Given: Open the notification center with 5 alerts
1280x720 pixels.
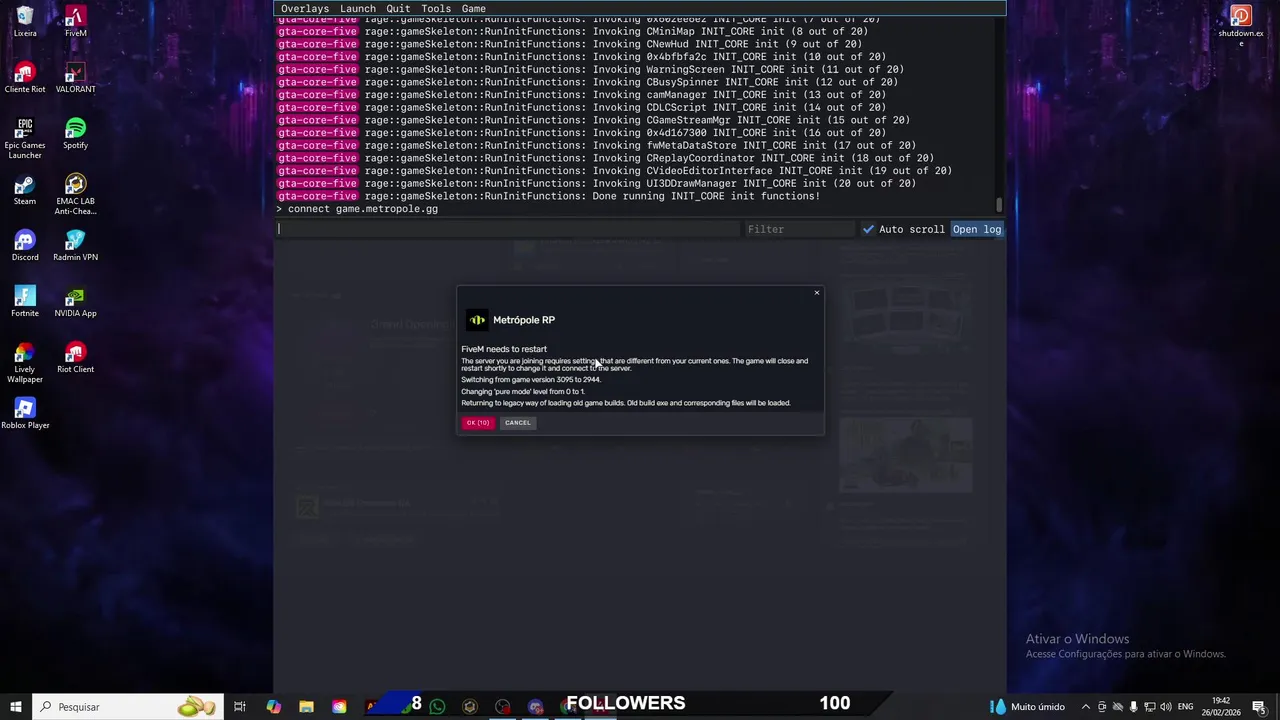Looking at the screenshot, I should pyautogui.click(x=1260, y=707).
